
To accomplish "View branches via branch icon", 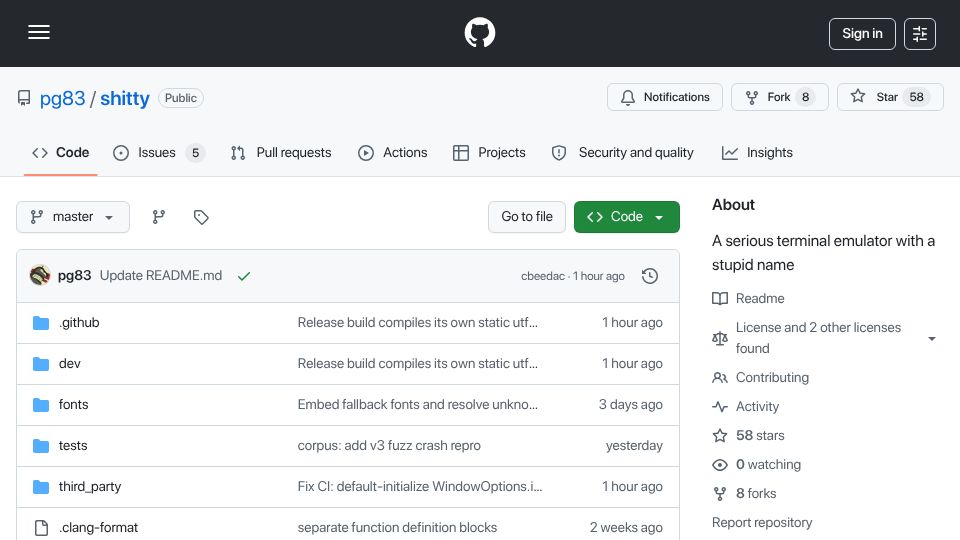I will 159,217.
